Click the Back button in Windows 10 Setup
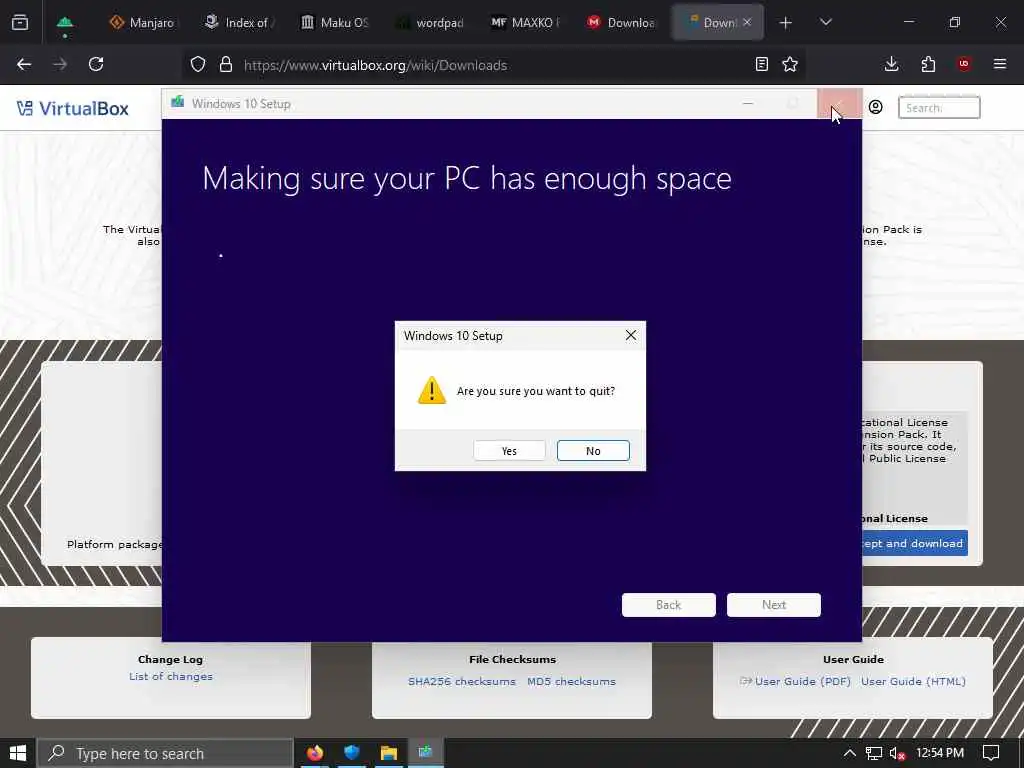Viewport: 1024px width, 768px height. [x=669, y=605]
